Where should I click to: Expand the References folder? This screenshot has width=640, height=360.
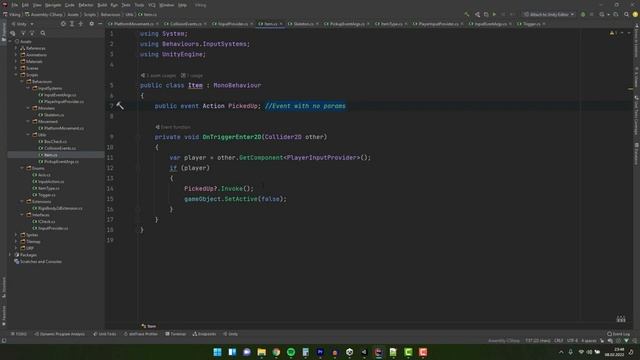pos(16,48)
